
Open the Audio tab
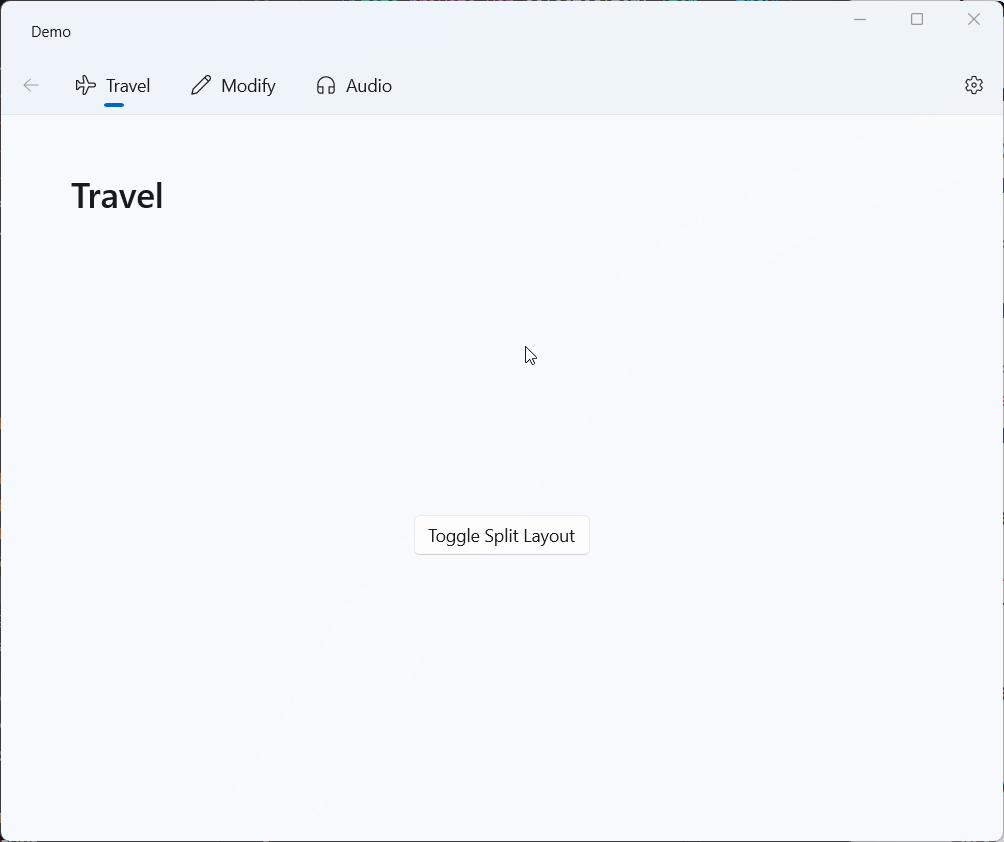pyautogui.click(x=368, y=86)
